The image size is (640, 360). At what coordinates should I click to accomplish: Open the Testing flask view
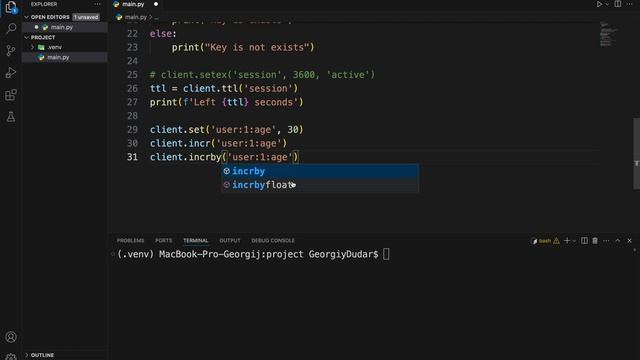(11, 117)
